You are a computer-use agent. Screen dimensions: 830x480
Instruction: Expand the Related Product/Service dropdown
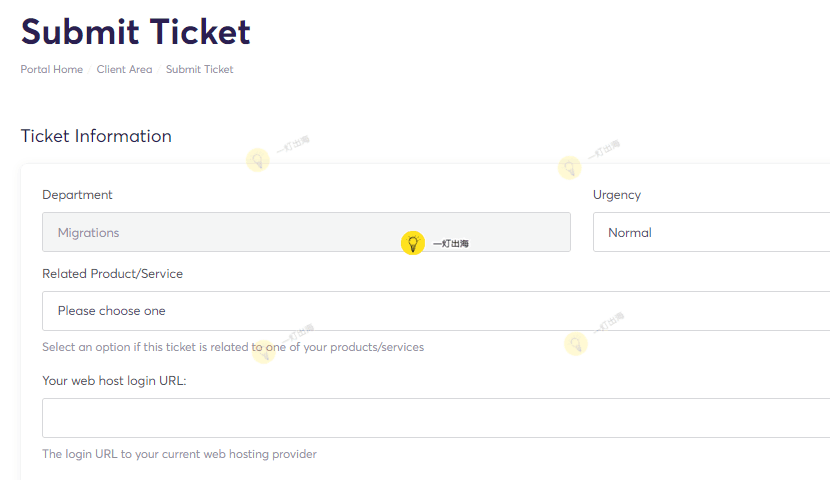[436, 311]
